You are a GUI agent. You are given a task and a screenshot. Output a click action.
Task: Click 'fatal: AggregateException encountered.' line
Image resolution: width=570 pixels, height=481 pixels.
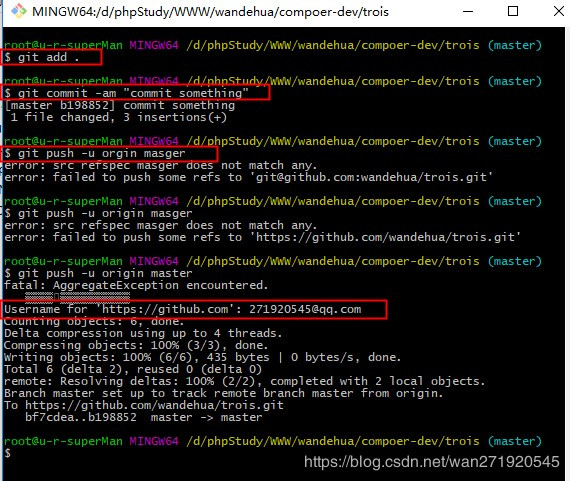click(136, 285)
